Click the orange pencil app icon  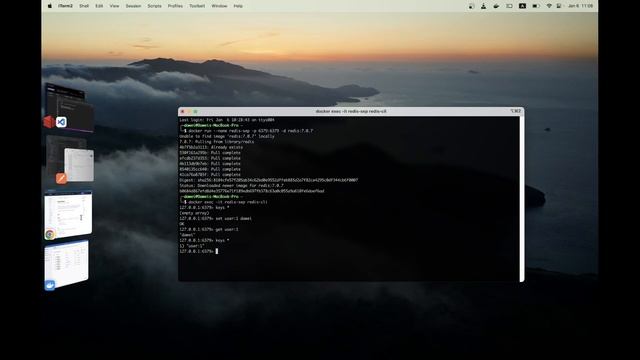pyautogui.click(x=61, y=178)
